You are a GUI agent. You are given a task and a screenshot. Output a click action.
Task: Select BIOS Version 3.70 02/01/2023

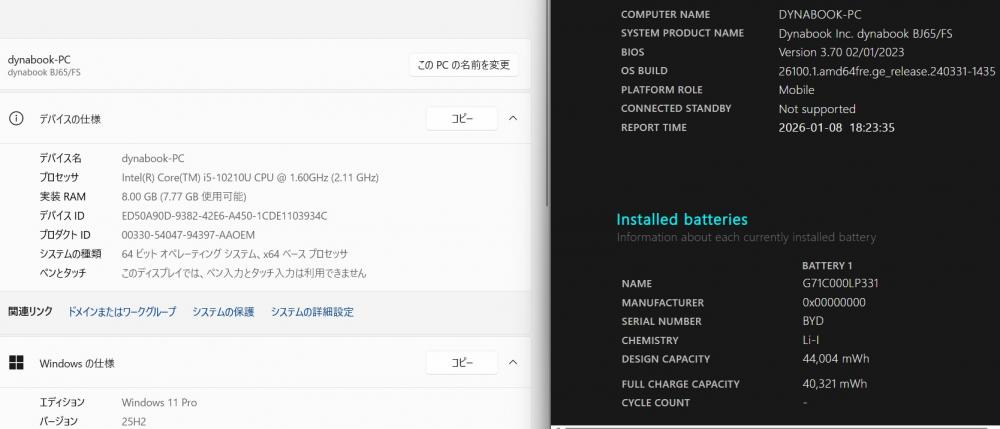click(841, 52)
